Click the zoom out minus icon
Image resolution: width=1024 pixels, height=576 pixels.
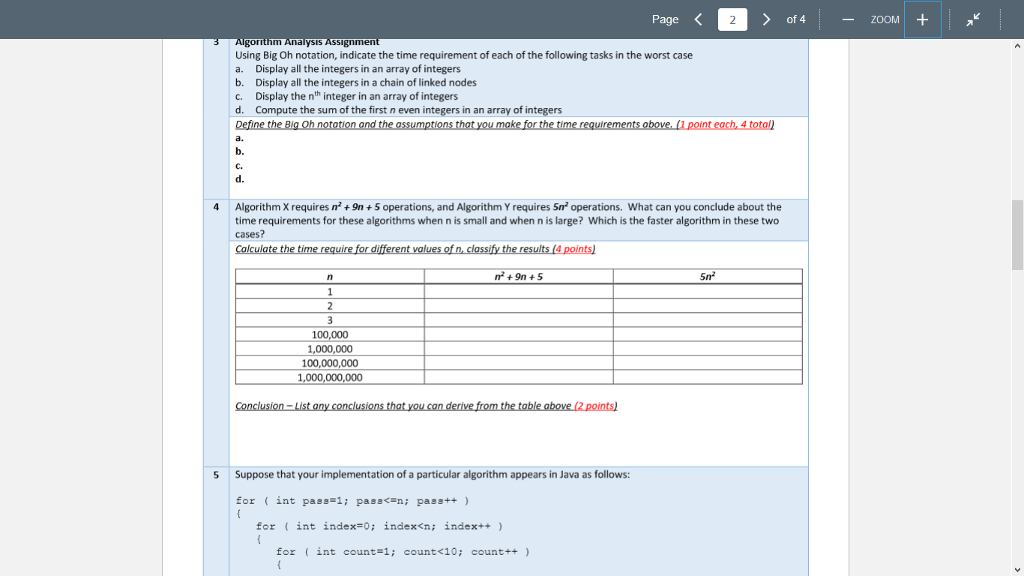pyautogui.click(x=849, y=19)
